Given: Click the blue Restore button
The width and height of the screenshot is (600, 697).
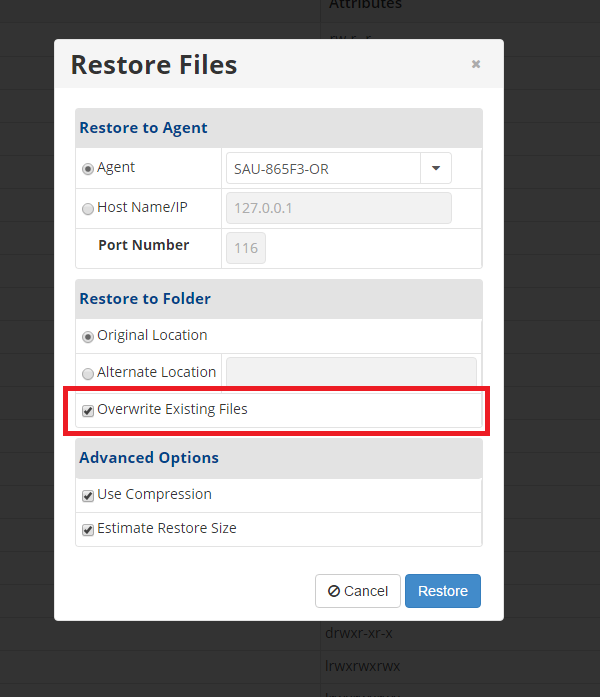Looking at the screenshot, I should coord(442,591).
